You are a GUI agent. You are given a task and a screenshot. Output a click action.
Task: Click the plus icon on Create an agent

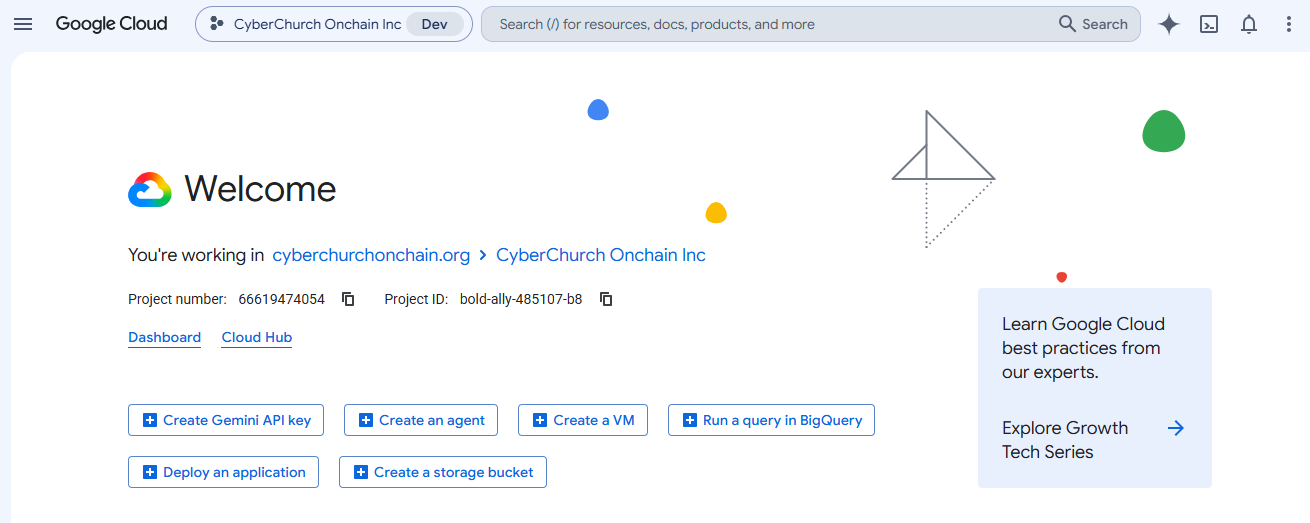(366, 420)
